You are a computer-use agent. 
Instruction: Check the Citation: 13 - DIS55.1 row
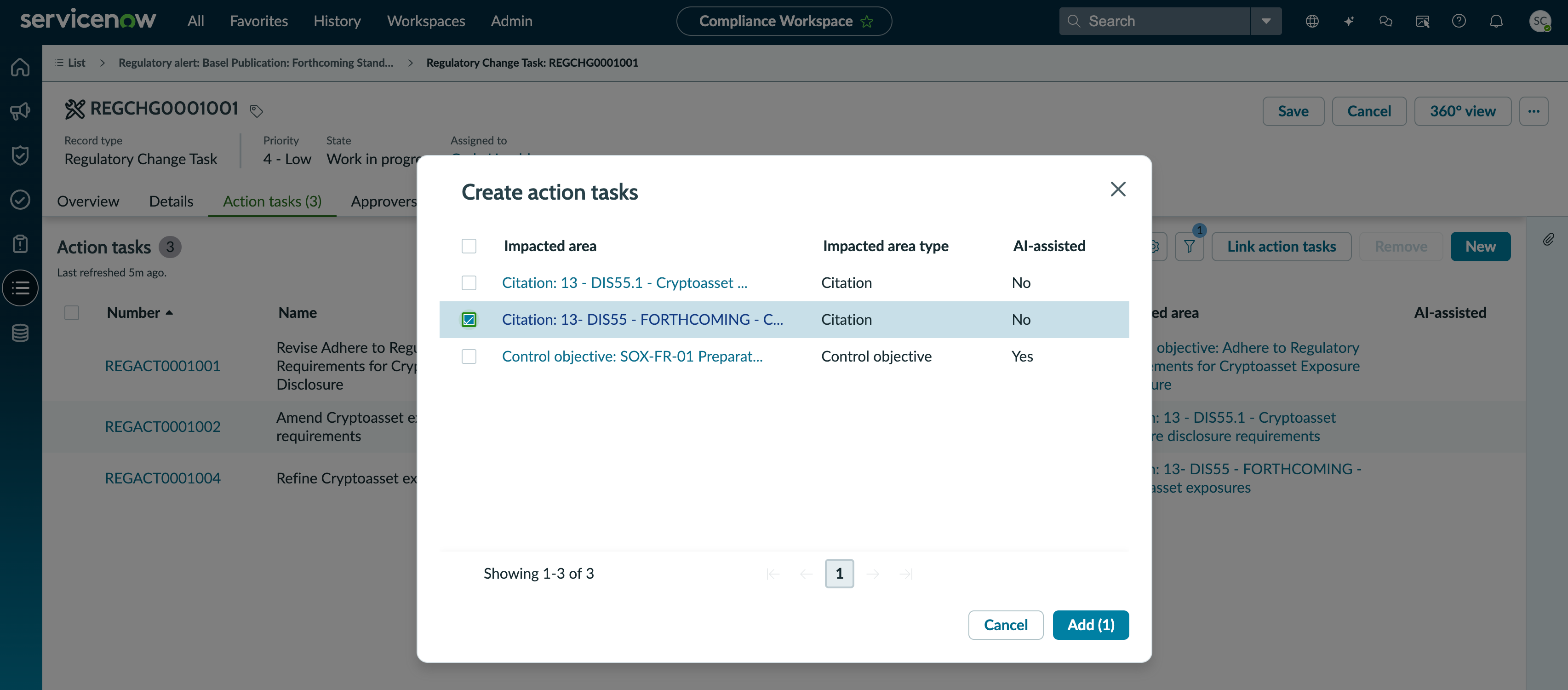[x=469, y=282]
